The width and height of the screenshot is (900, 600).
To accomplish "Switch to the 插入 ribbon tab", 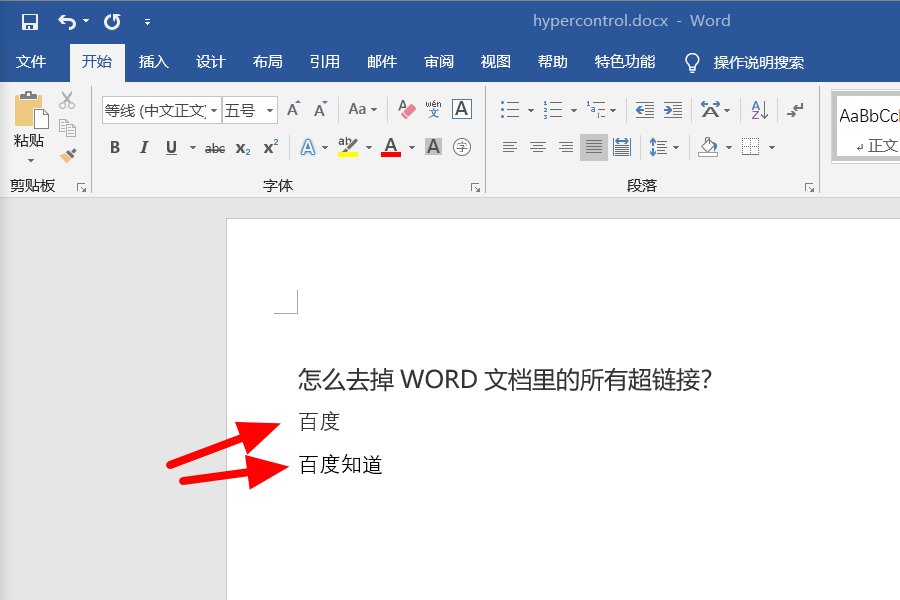I will point(153,61).
